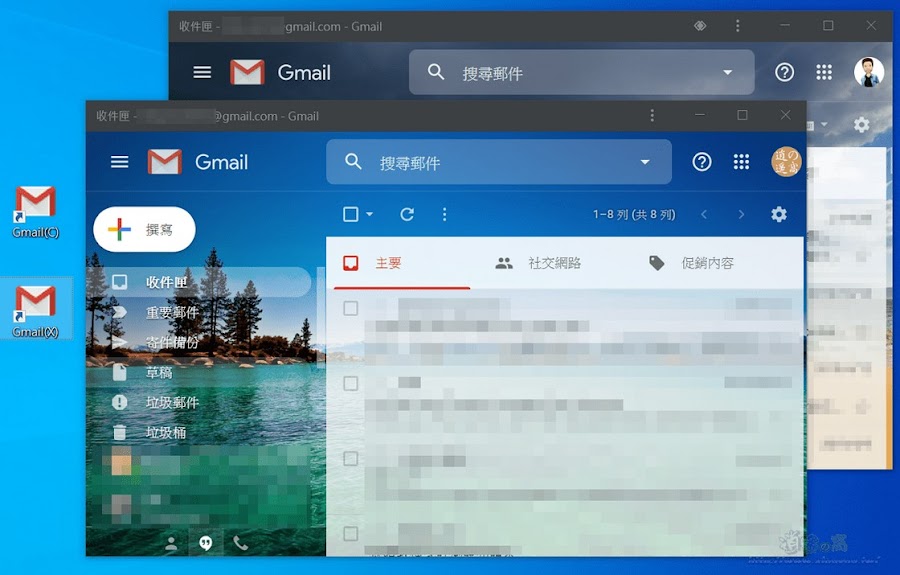Switch to 社交網路 tab
Image resolution: width=900 pixels, height=575 pixels.
pyautogui.click(x=554, y=263)
